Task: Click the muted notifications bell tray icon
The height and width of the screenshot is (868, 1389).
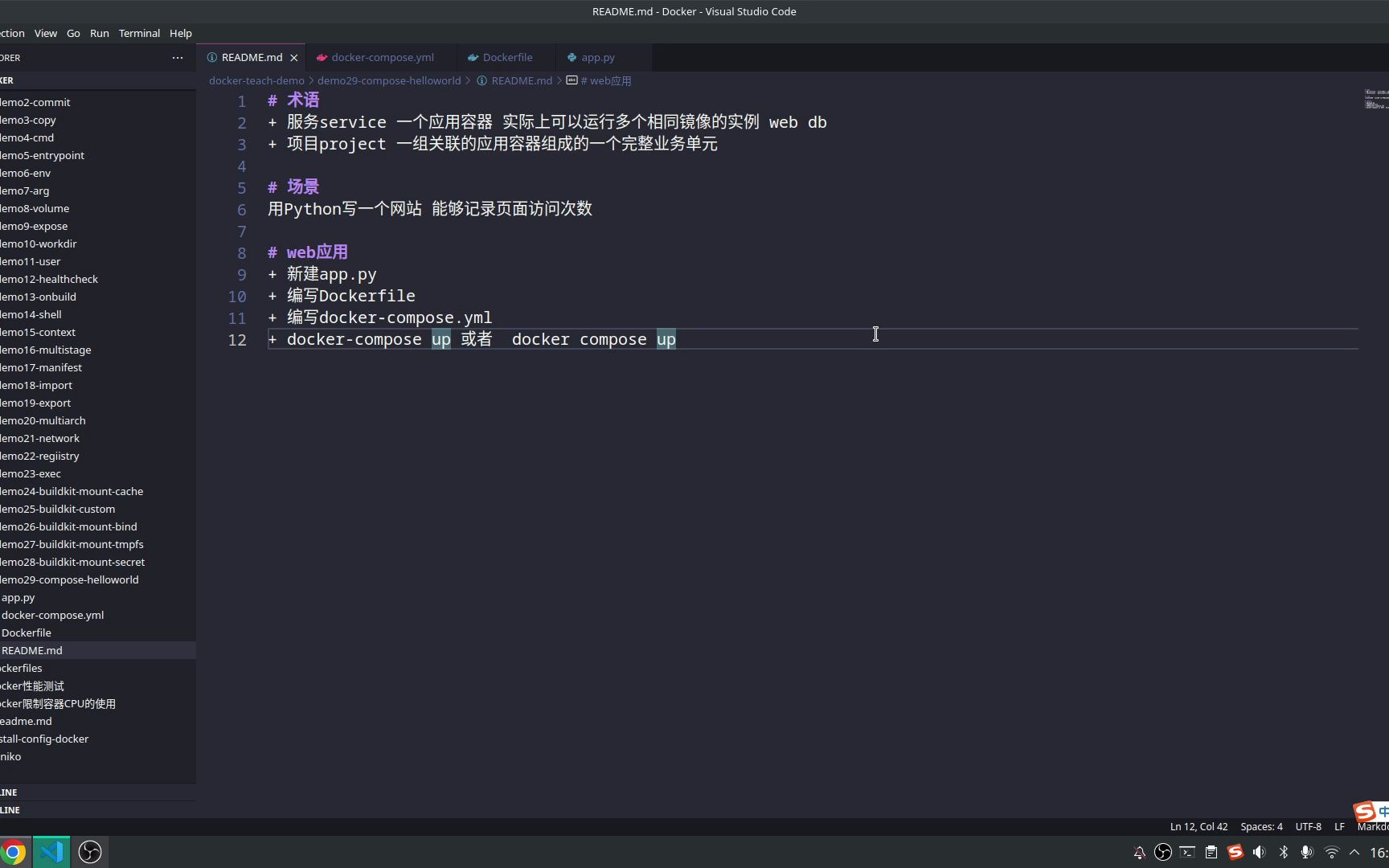Action: coord(1139,853)
